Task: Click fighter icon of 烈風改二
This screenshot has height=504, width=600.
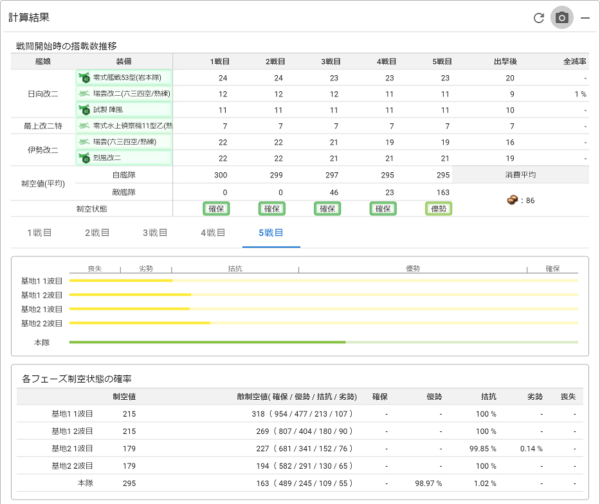Action: pos(84,158)
